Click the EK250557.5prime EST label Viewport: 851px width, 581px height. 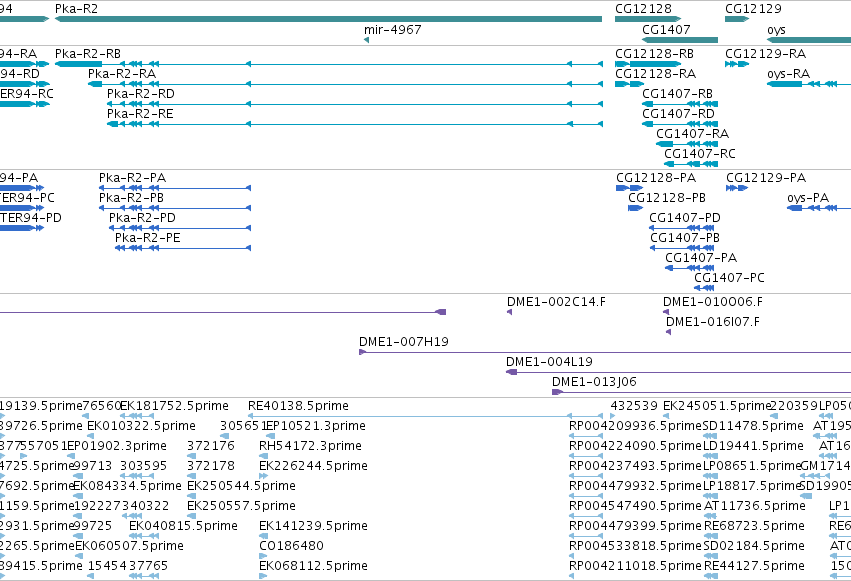point(241,507)
